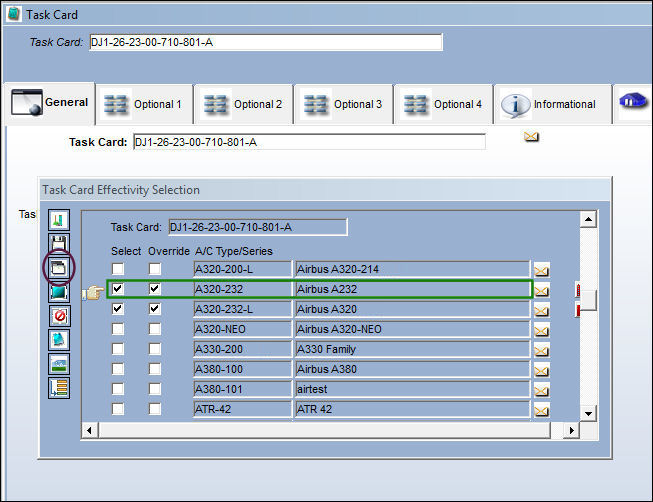
Task: Click the floppy disk save icon
Action: click(59, 243)
